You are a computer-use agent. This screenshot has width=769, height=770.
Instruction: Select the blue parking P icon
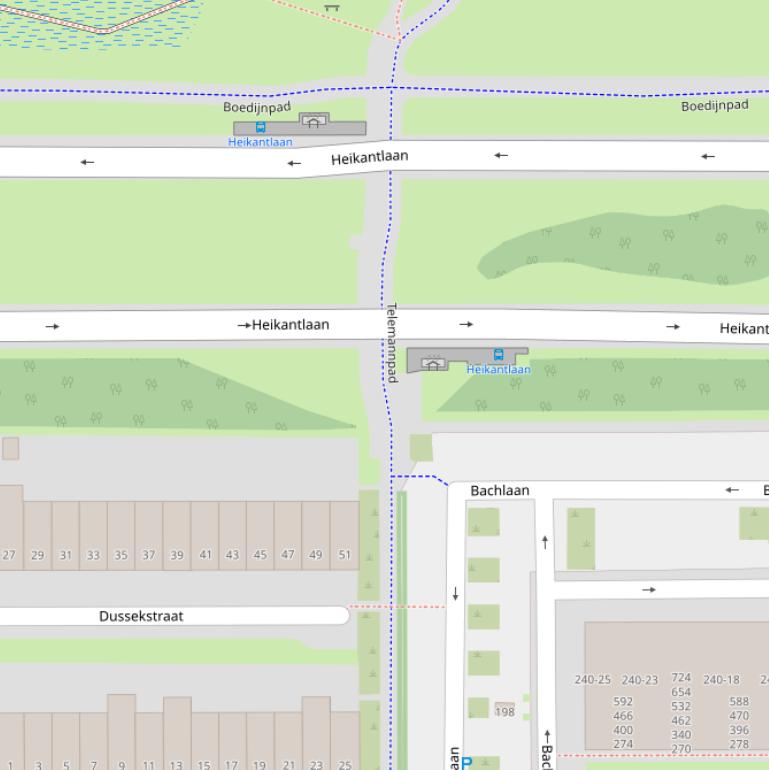[466, 762]
